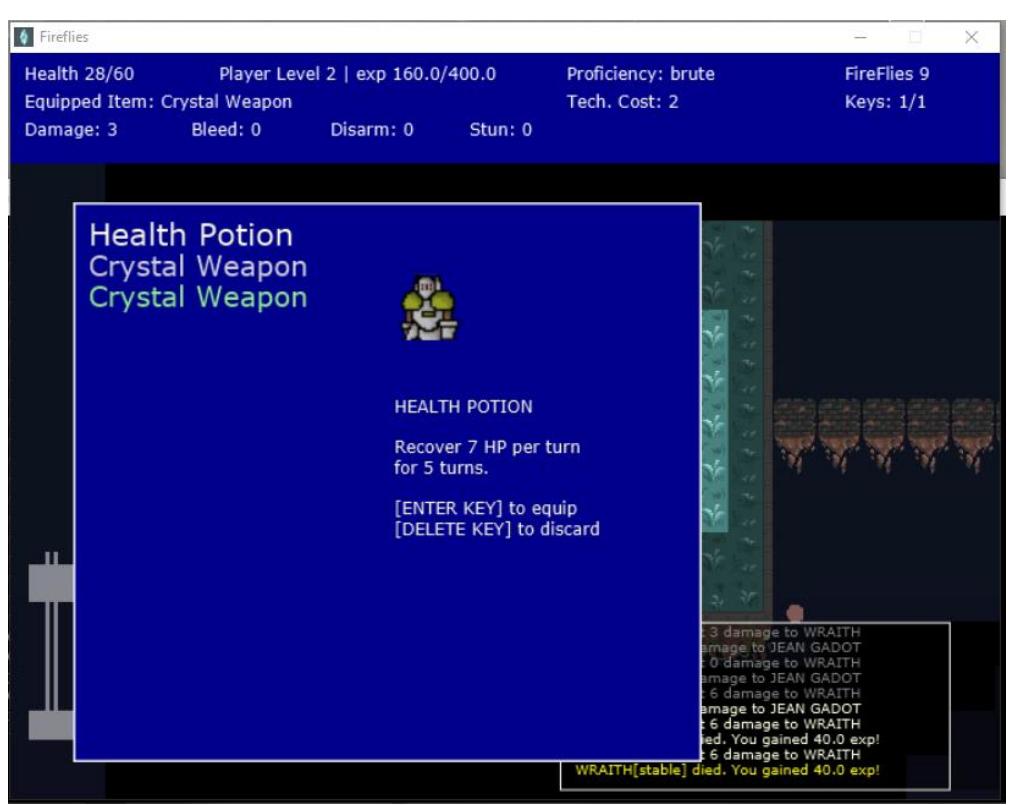The width and height of the screenshot is (1026, 805).
Task: Click the health potion item sprite
Action: tap(430, 308)
